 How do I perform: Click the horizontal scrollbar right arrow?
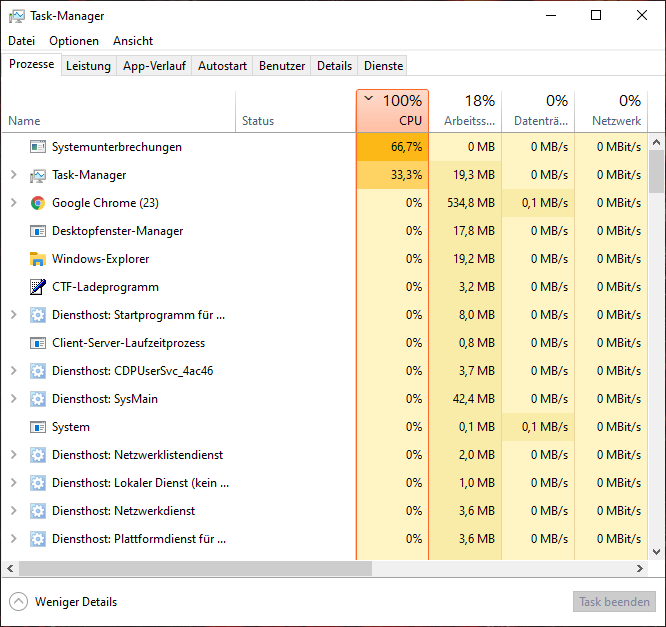[x=640, y=568]
